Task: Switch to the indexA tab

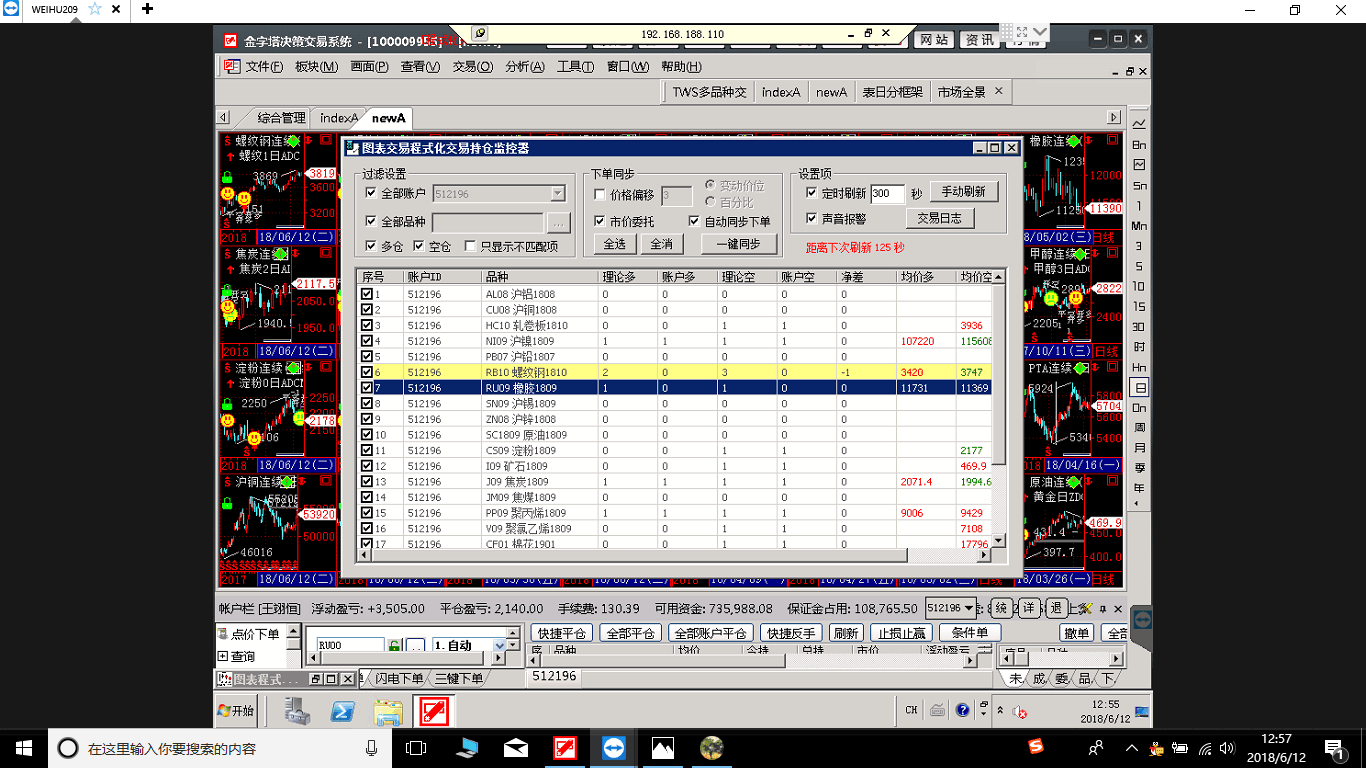Action: coord(338,118)
